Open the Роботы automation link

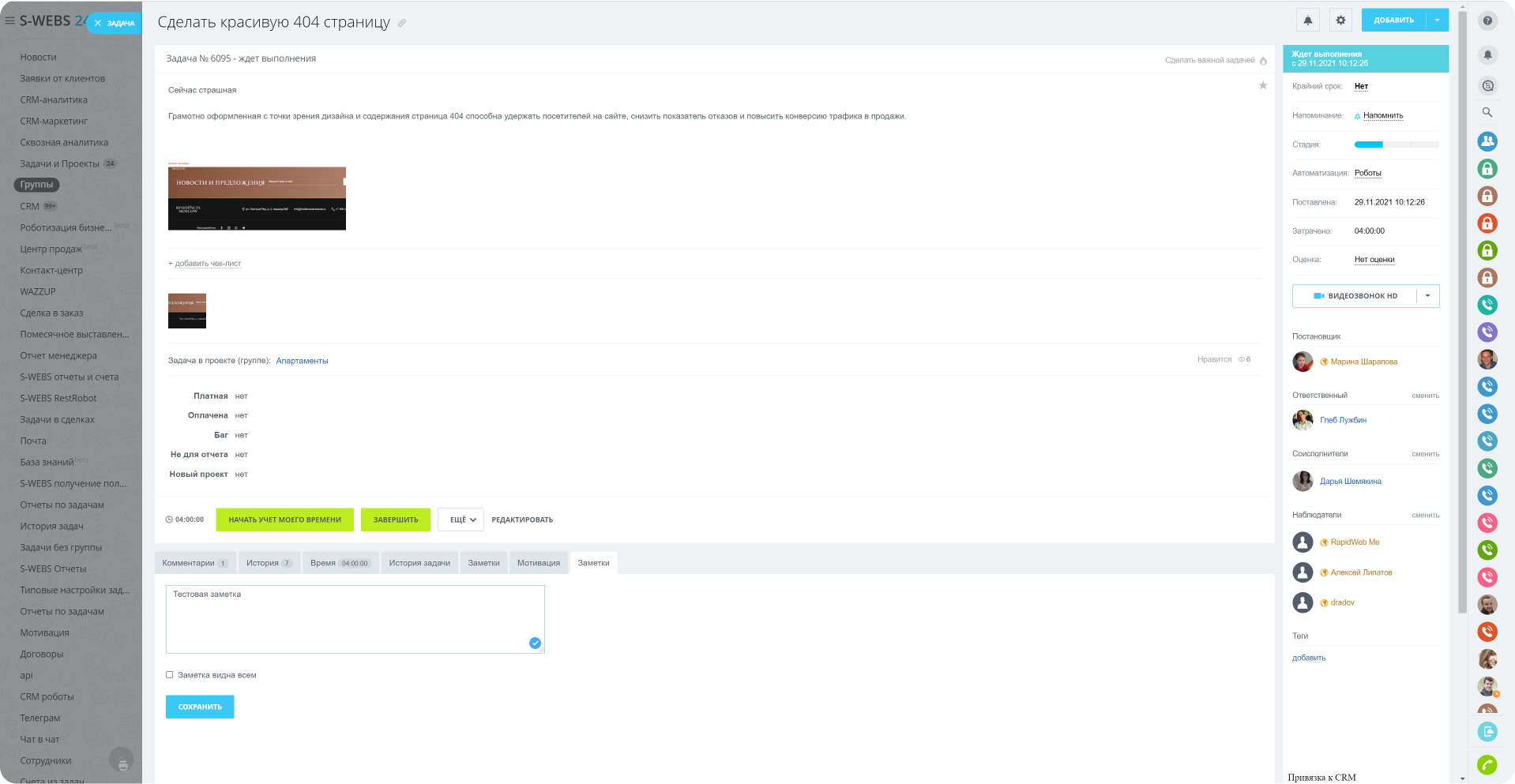(1367, 173)
